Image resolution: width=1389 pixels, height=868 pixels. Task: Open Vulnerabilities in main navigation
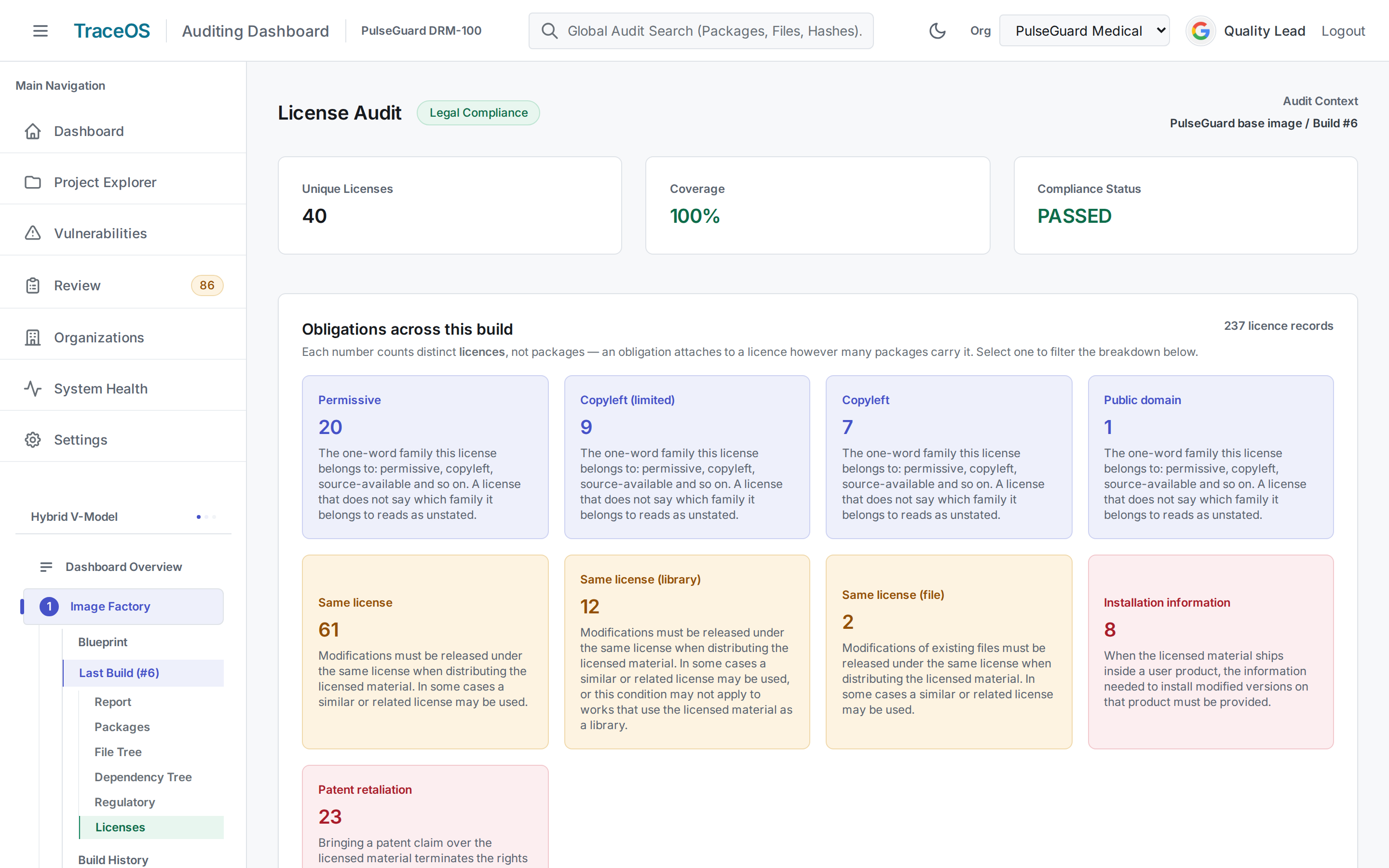pyautogui.click(x=123, y=234)
